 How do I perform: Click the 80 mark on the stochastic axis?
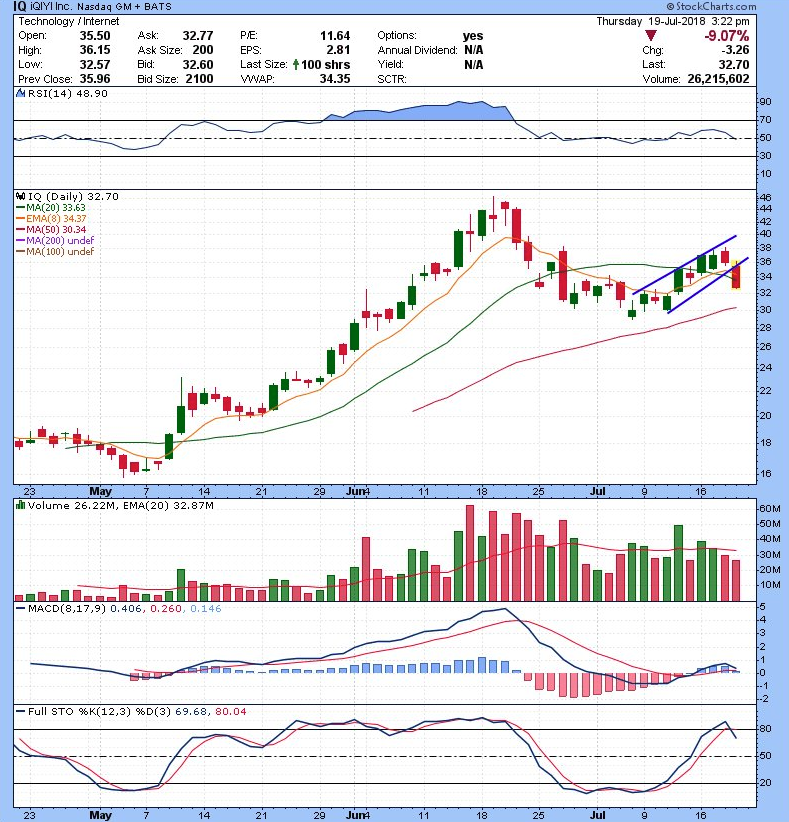click(765, 729)
